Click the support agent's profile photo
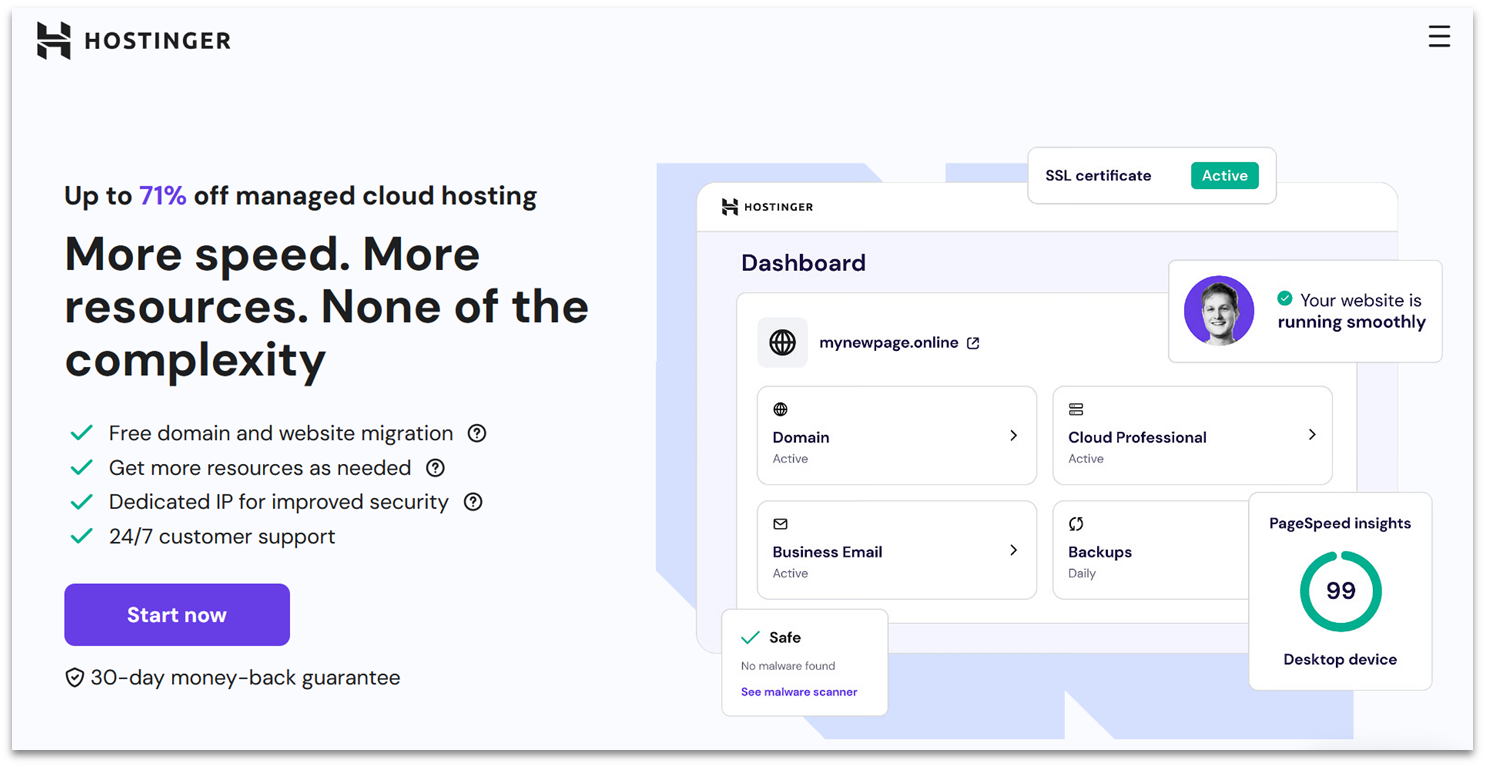This screenshot has width=1485, height=767. point(1218,311)
